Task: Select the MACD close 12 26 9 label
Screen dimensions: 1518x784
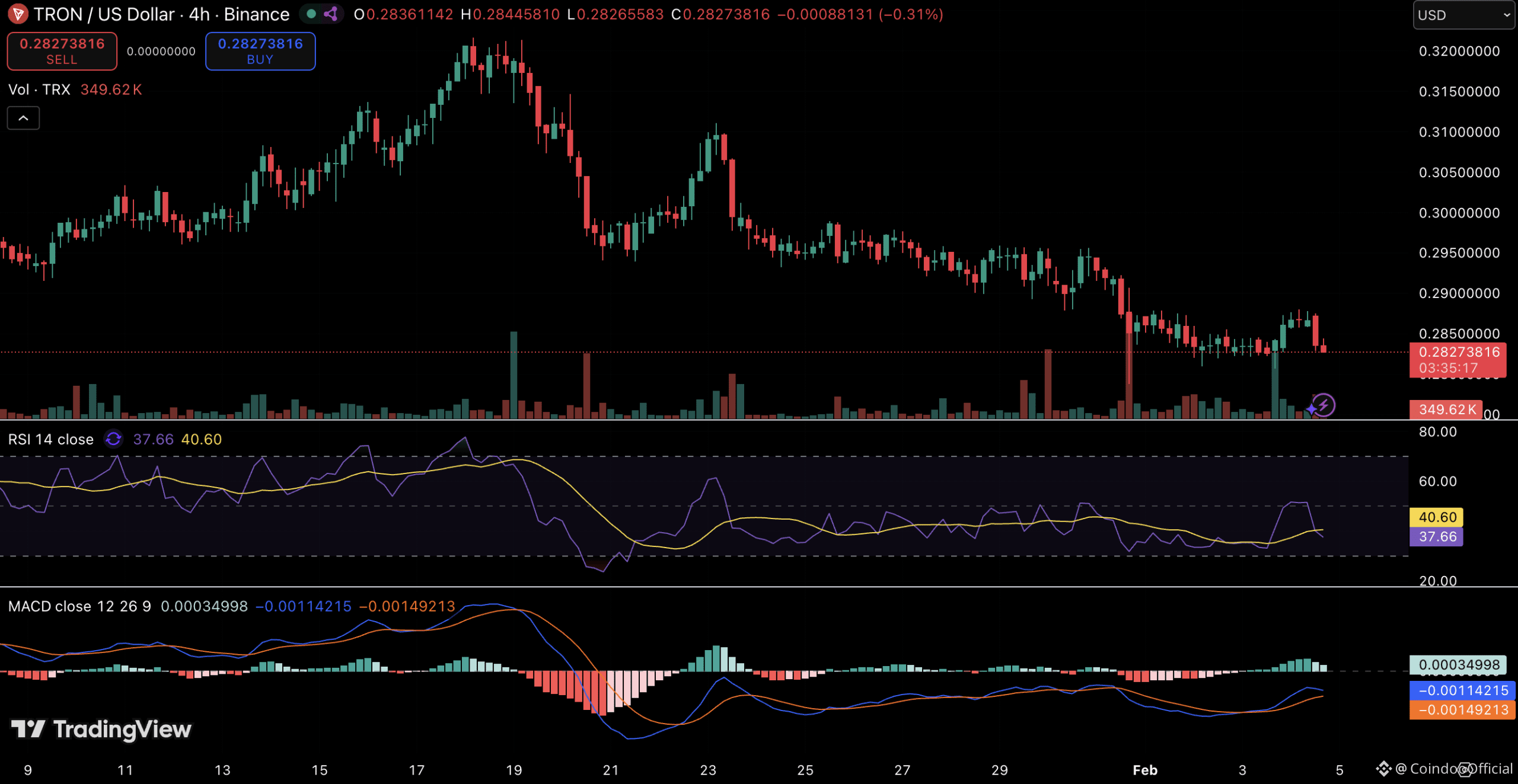Action: tap(79, 606)
